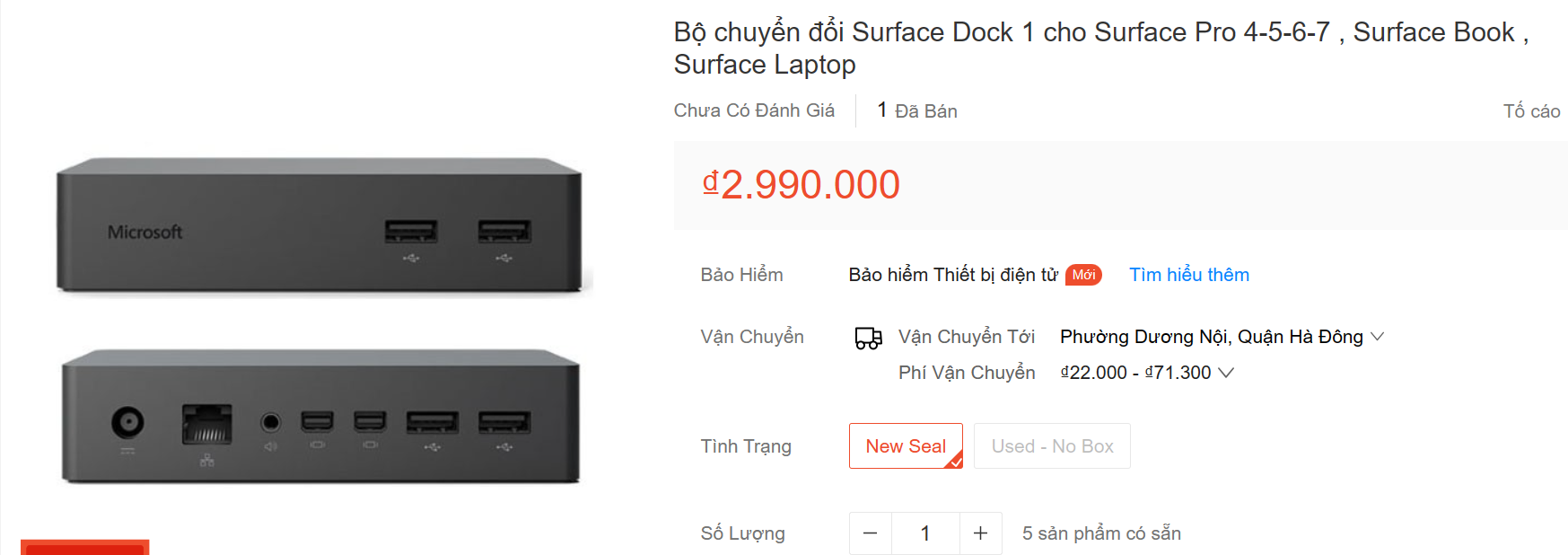Click the delivery truck icon
The height and width of the screenshot is (555, 1568).
tap(868, 338)
